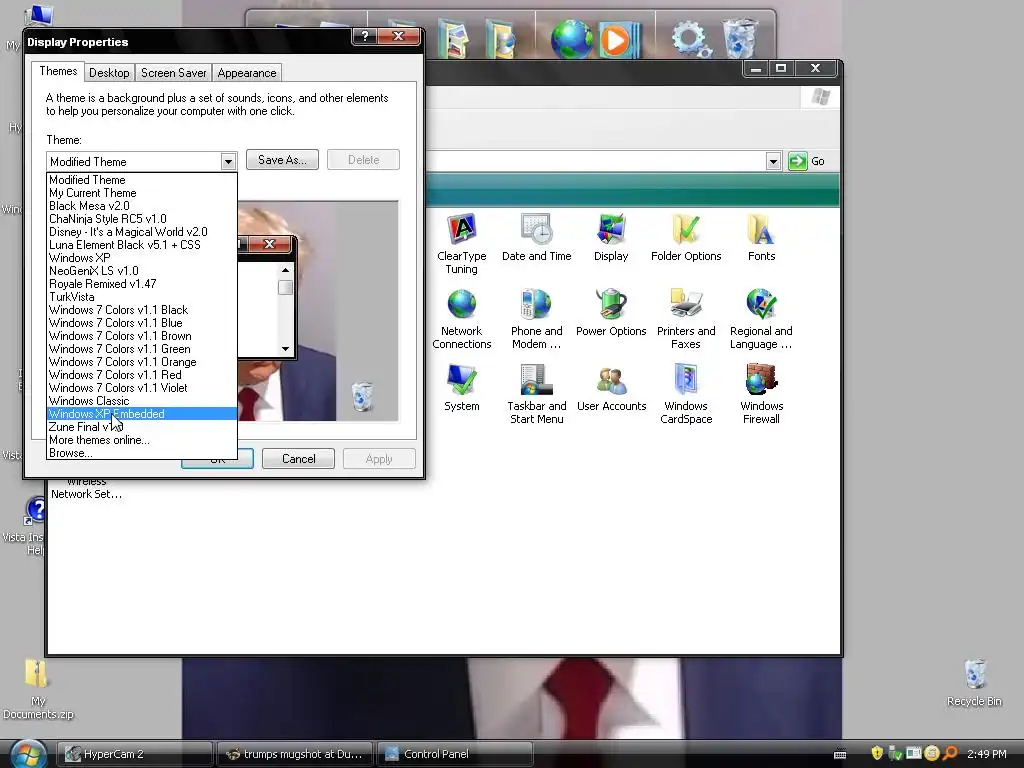Choose Windows 7 Colors v1.1 Orange
The width and height of the screenshot is (1024, 768).
142,362
